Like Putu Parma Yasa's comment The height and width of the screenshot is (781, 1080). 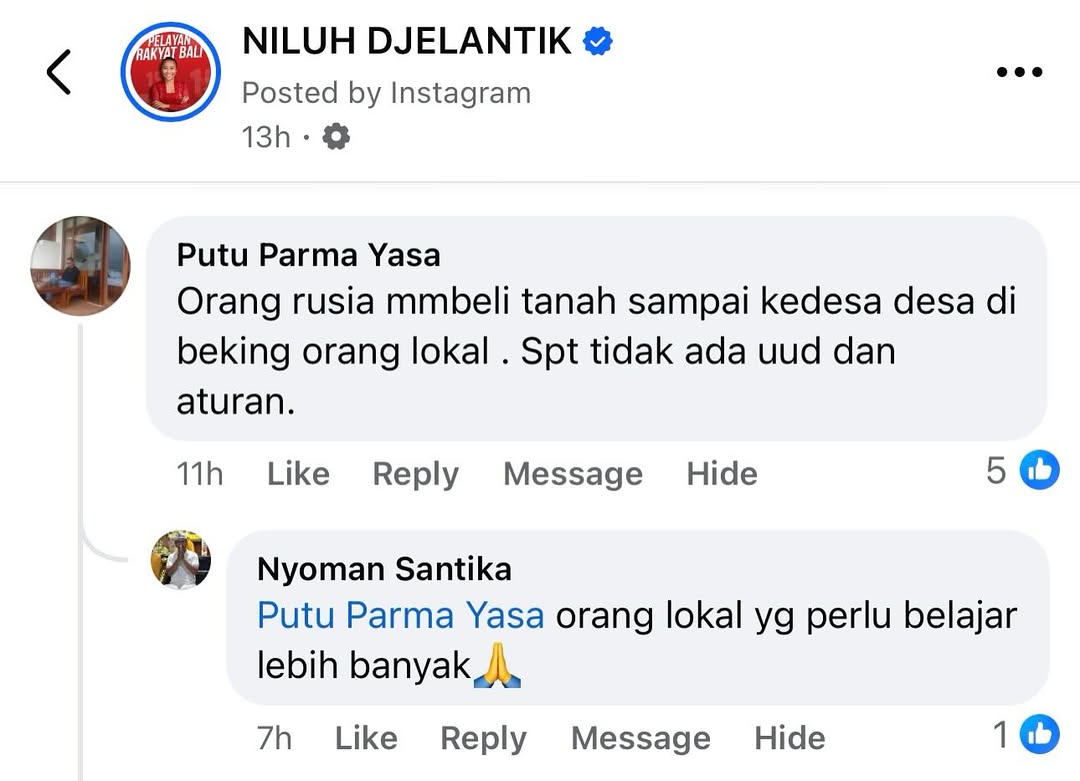tap(298, 473)
